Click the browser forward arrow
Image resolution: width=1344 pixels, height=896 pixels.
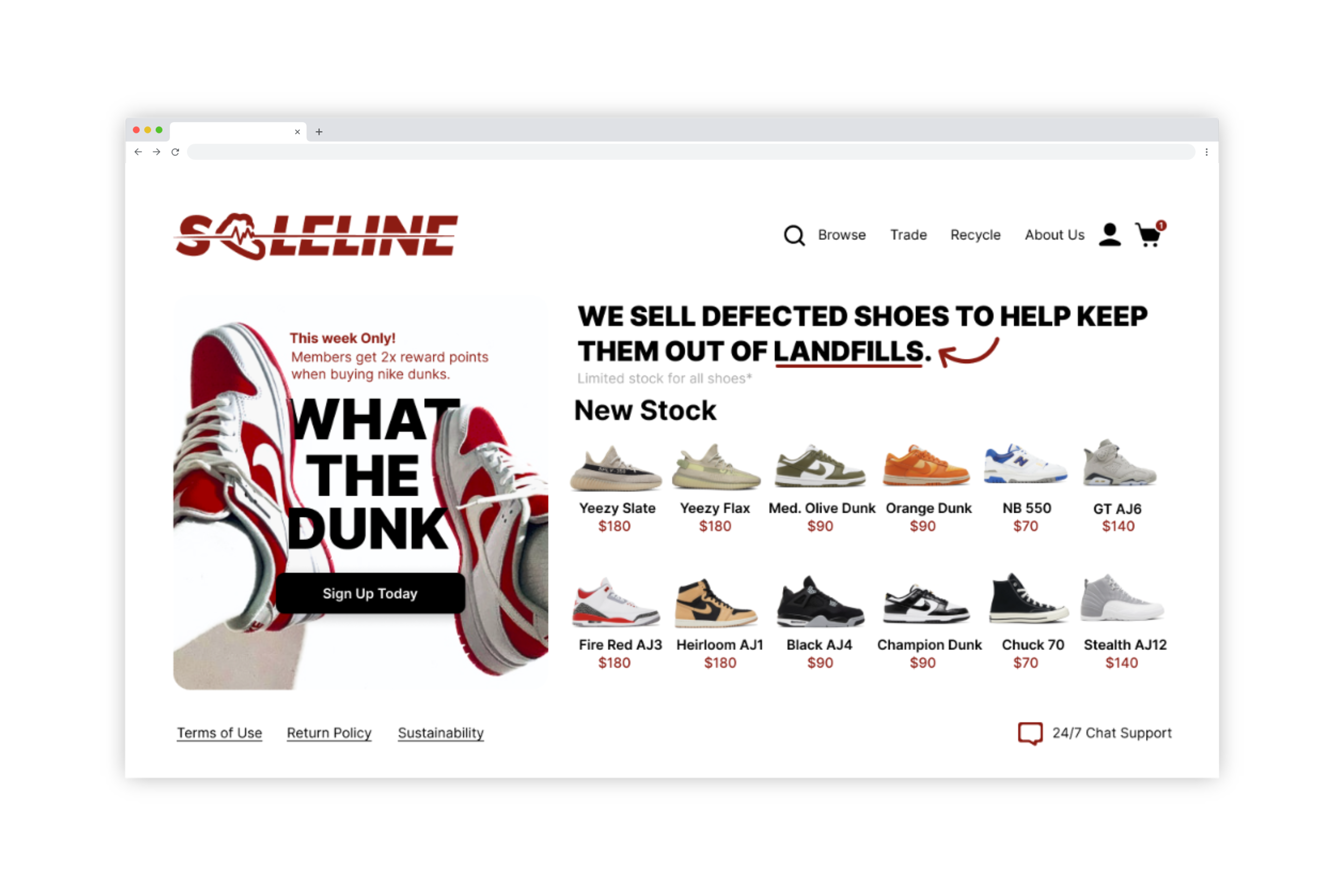[156, 152]
